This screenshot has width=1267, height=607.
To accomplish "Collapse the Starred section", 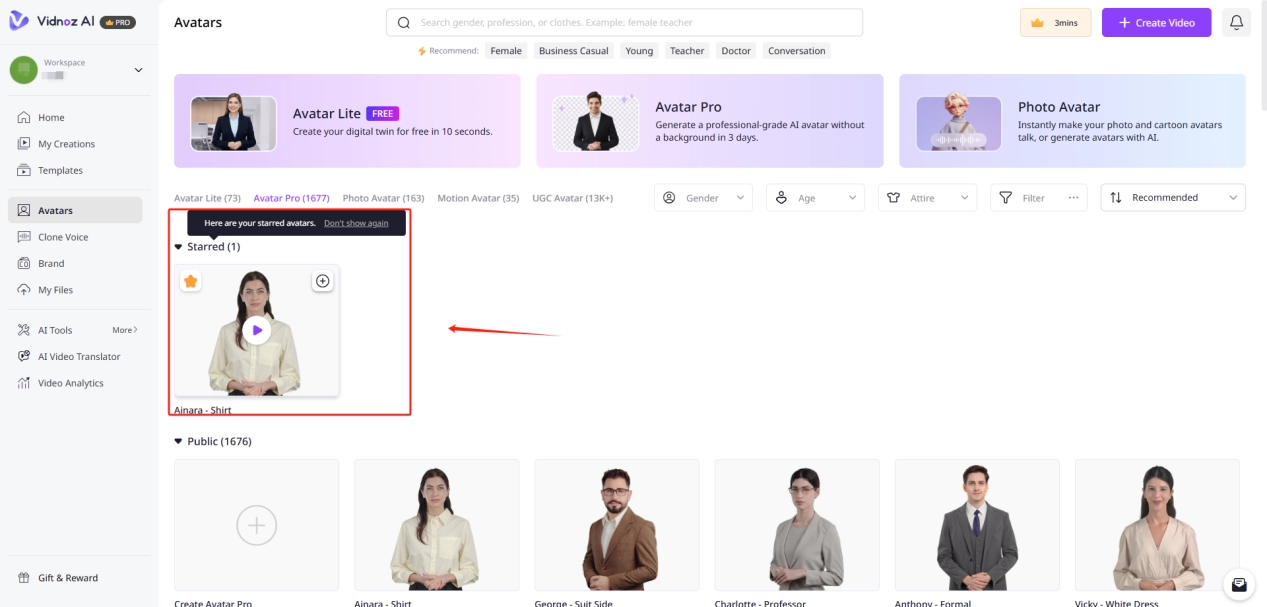I will (179, 247).
